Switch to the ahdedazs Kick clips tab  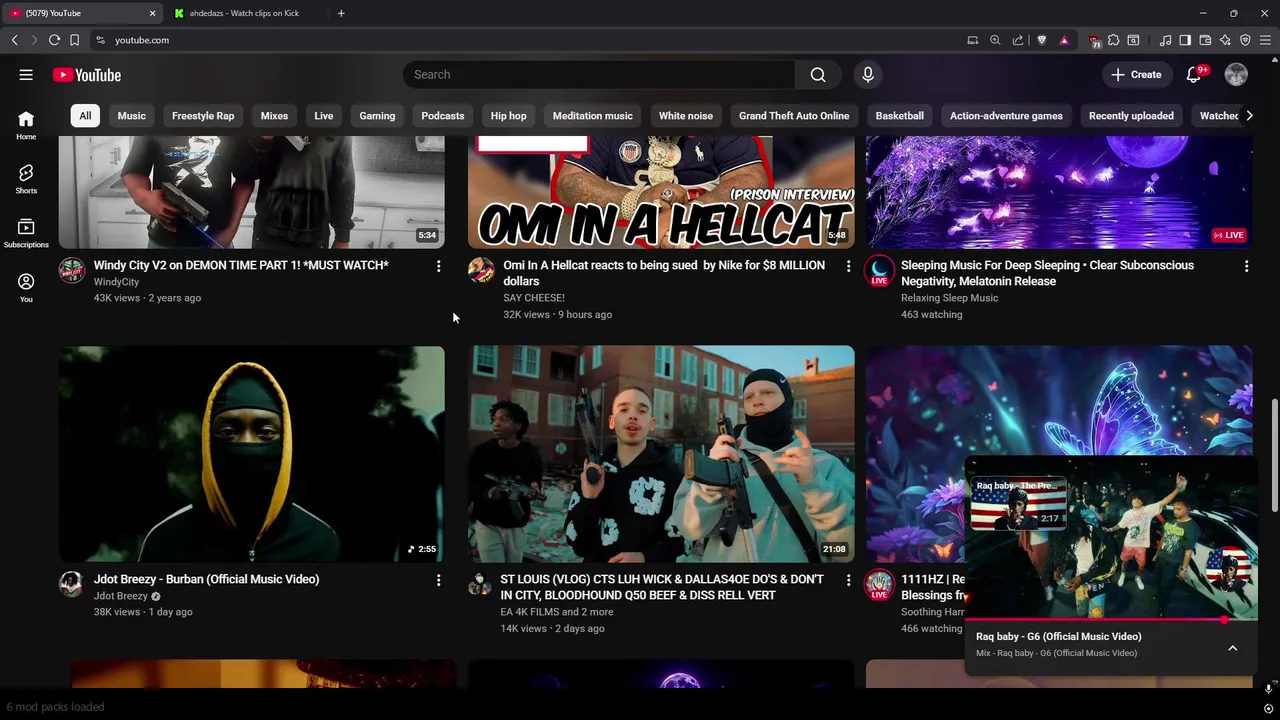[244, 13]
